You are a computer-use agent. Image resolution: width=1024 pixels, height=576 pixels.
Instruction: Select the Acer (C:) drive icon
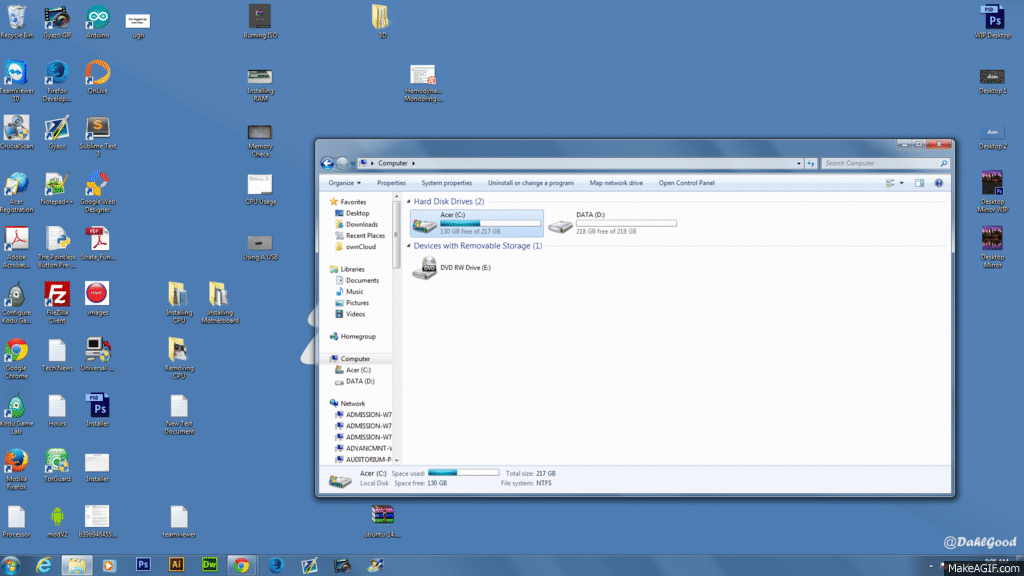[x=424, y=223]
